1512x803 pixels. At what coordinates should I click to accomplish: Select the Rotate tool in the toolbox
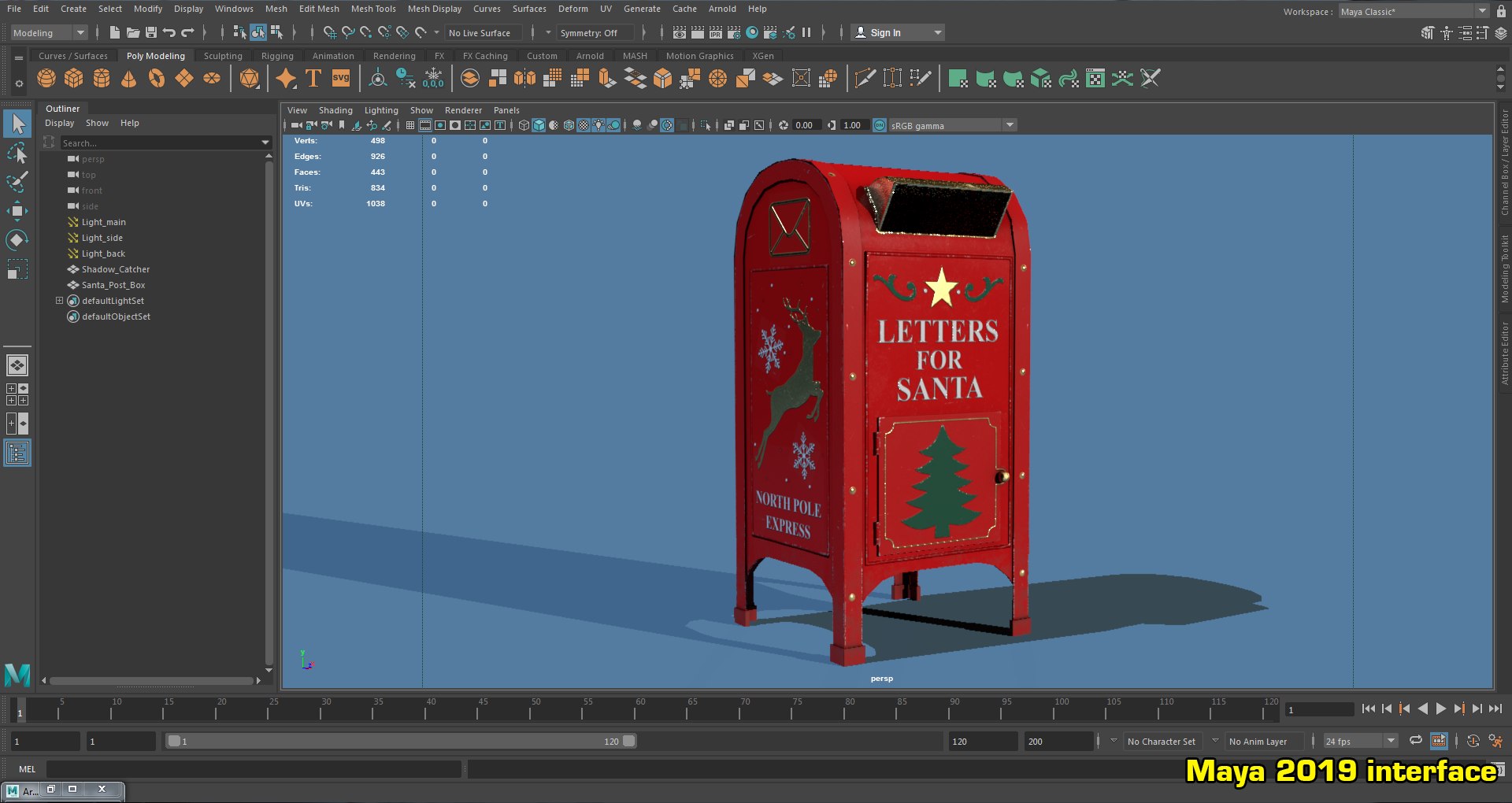17,240
